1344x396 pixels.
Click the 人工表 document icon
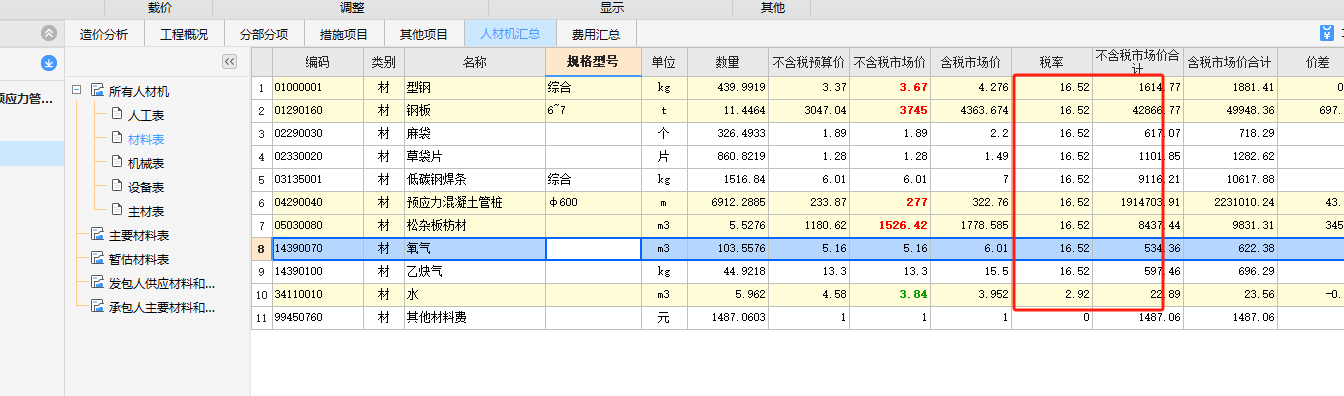point(117,114)
